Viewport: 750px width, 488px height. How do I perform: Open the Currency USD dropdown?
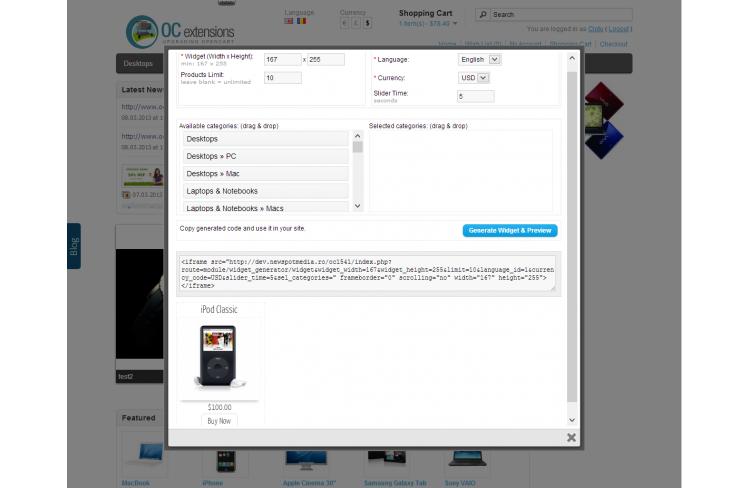point(474,78)
